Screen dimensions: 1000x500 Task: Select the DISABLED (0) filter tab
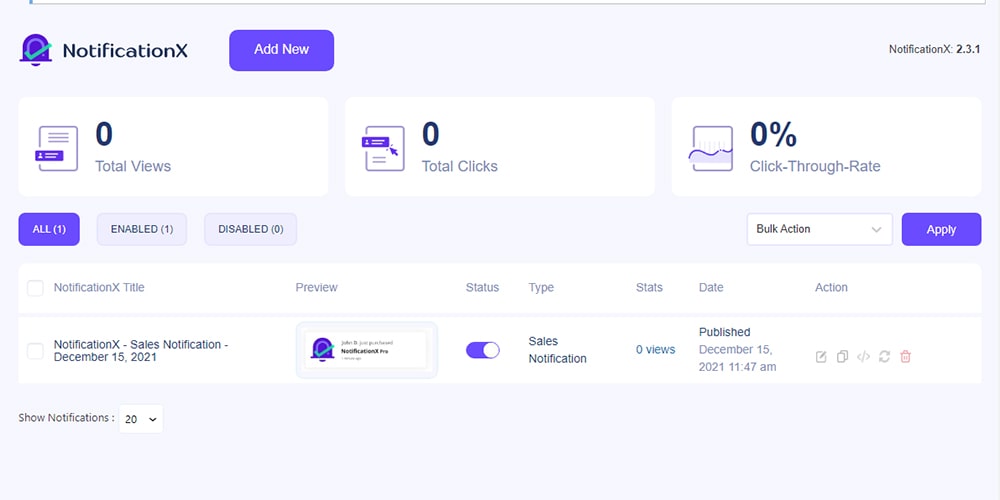click(251, 229)
